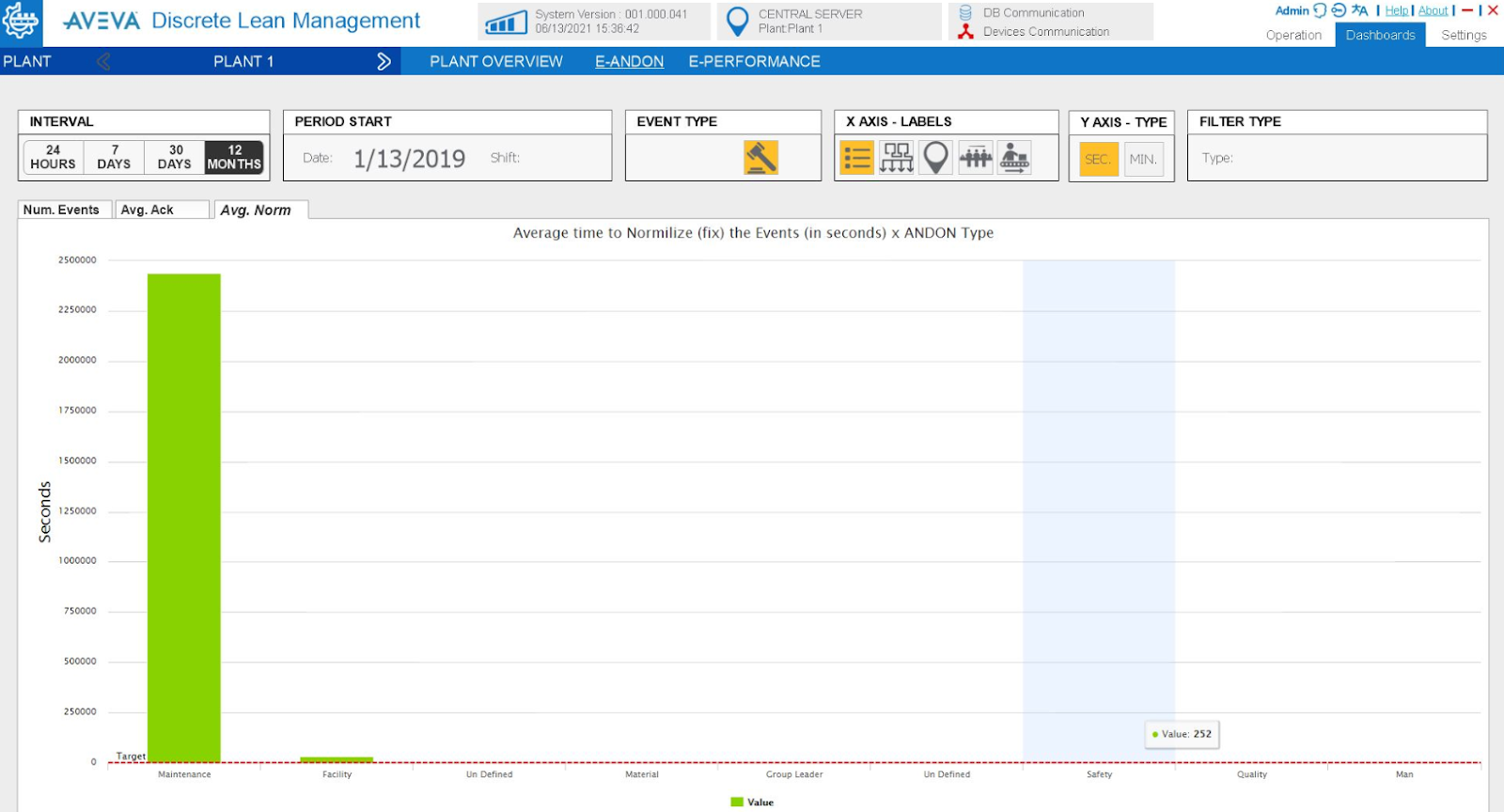Image resolution: width=1504 pixels, height=812 pixels.
Task: Toggle Y axis to MIN.
Action: tap(1143, 159)
